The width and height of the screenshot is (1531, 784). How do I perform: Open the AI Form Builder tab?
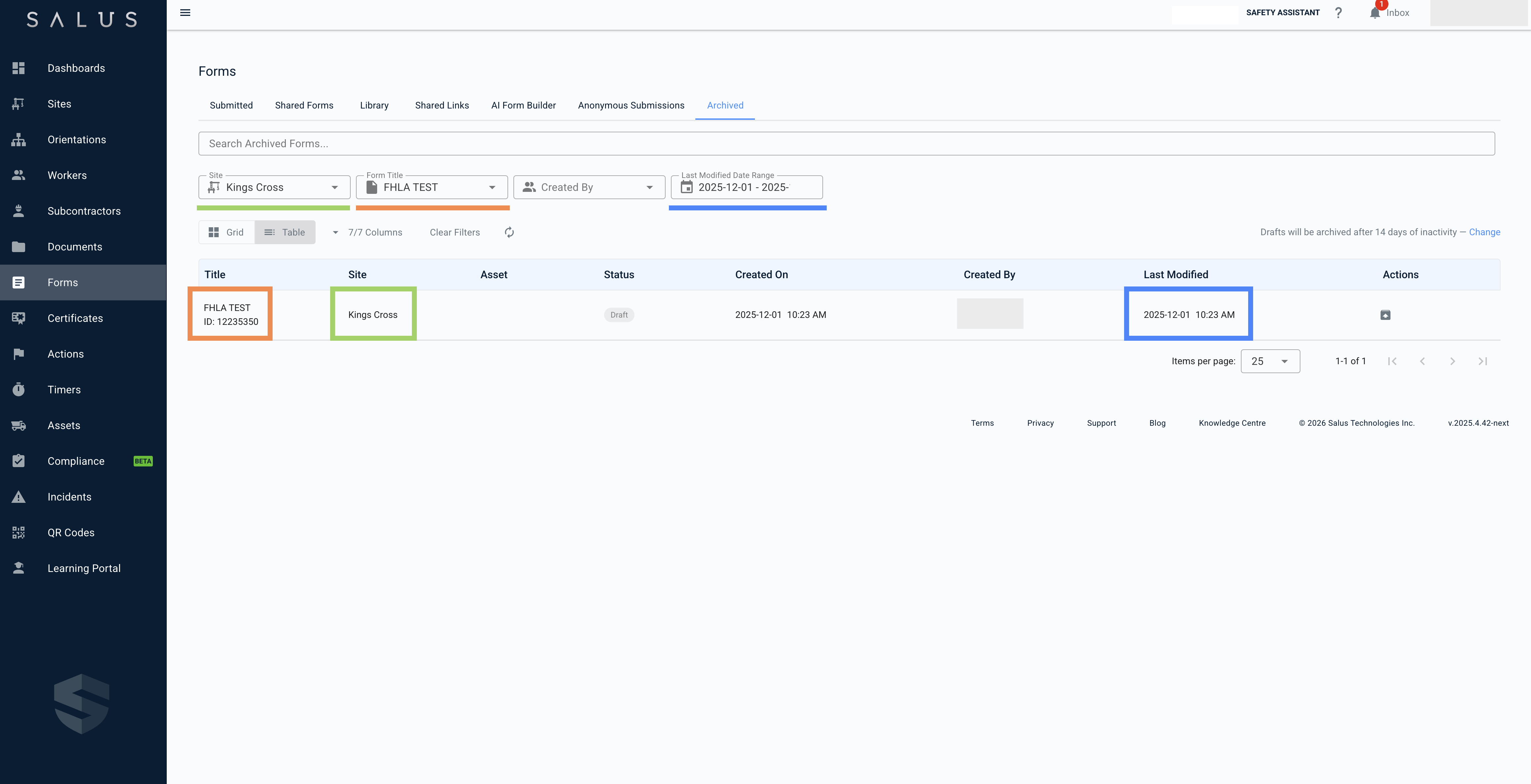pos(523,105)
